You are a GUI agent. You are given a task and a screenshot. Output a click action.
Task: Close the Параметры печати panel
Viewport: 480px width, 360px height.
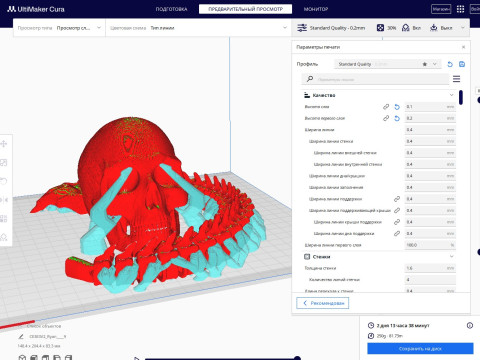click(x=463, y=47)
